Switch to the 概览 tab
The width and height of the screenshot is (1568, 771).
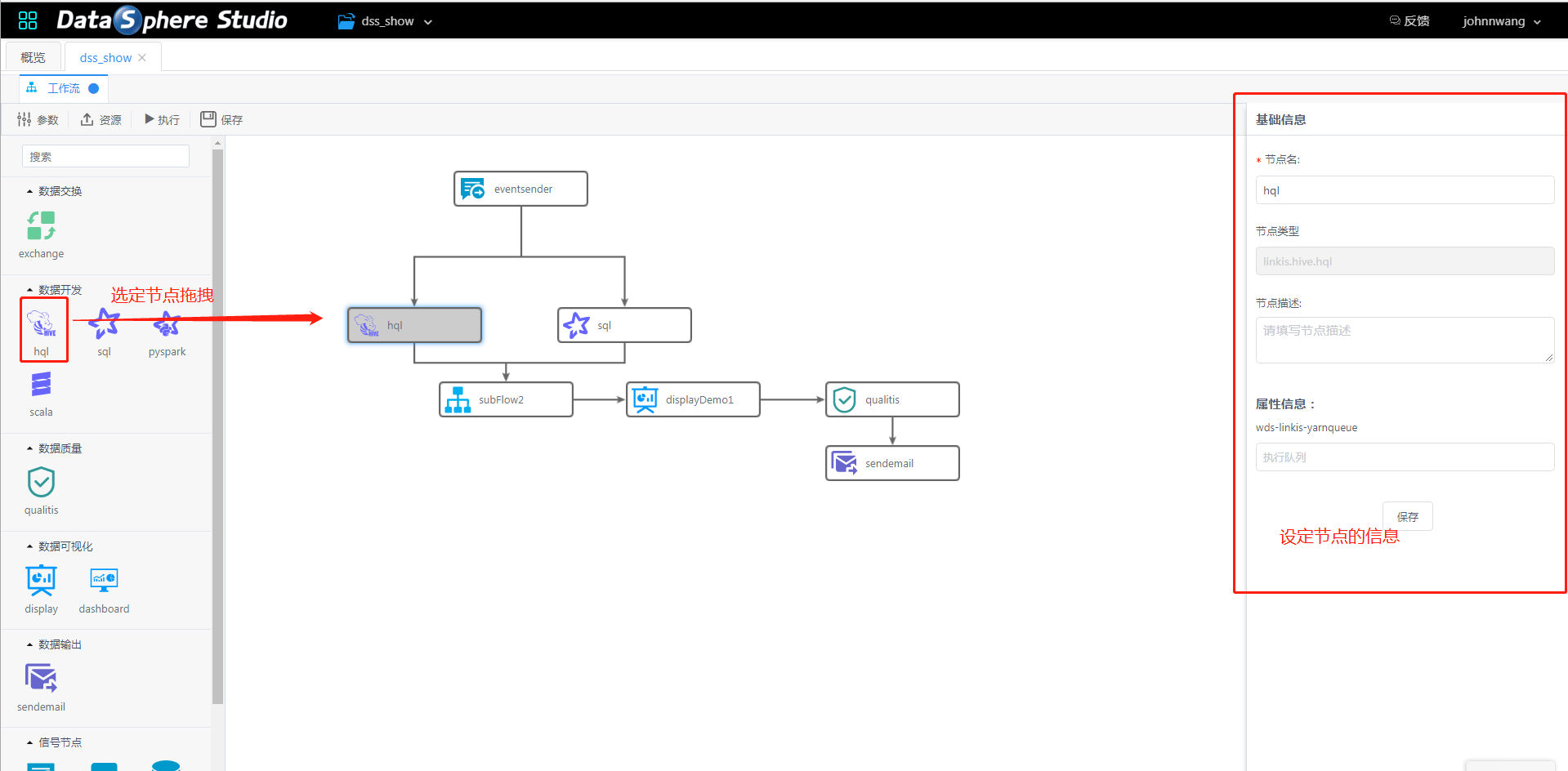tap(34, 58)
